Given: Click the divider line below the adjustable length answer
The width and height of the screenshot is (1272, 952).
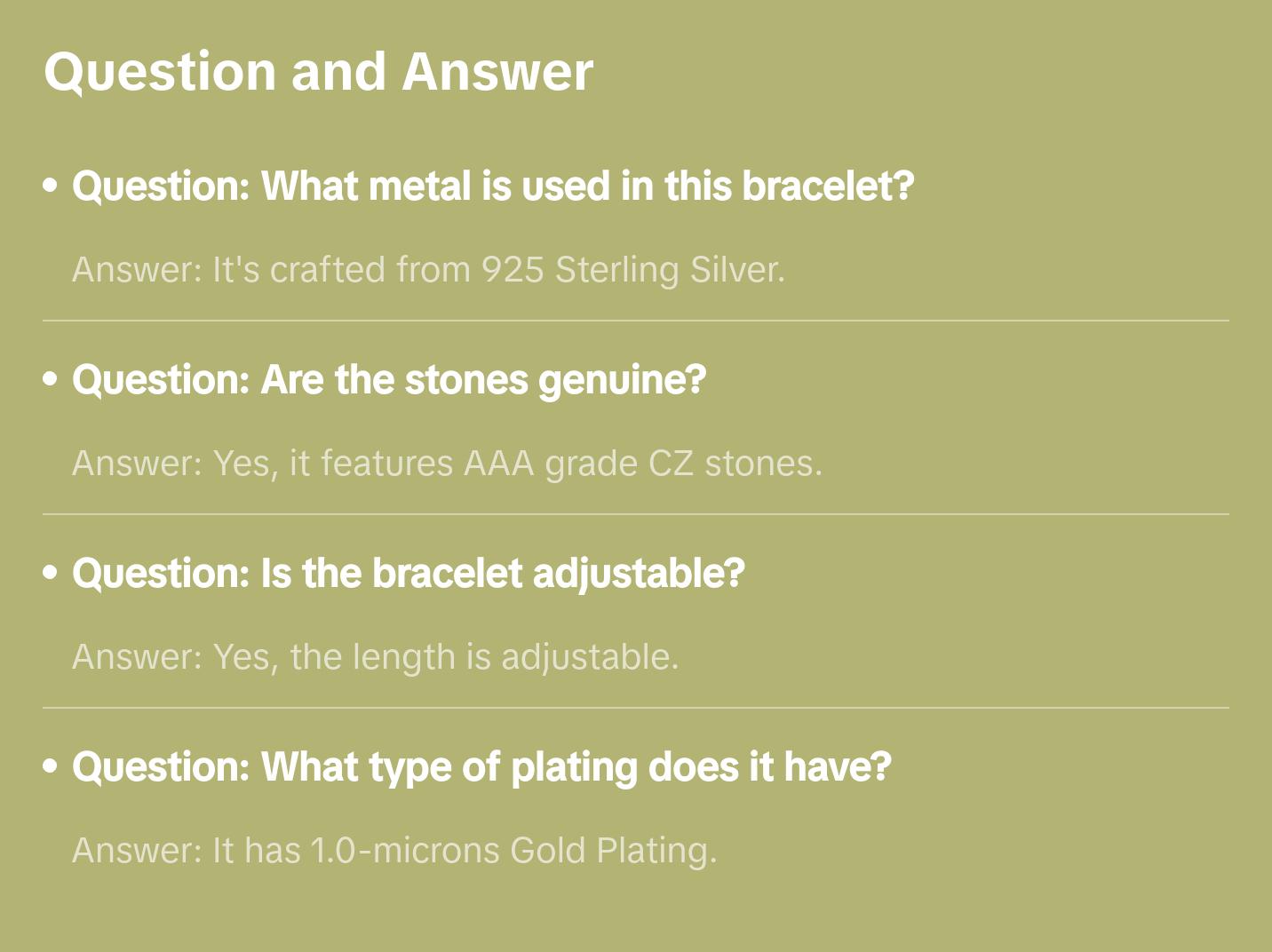Looking at the screenshot, I should tap(636, 708).
